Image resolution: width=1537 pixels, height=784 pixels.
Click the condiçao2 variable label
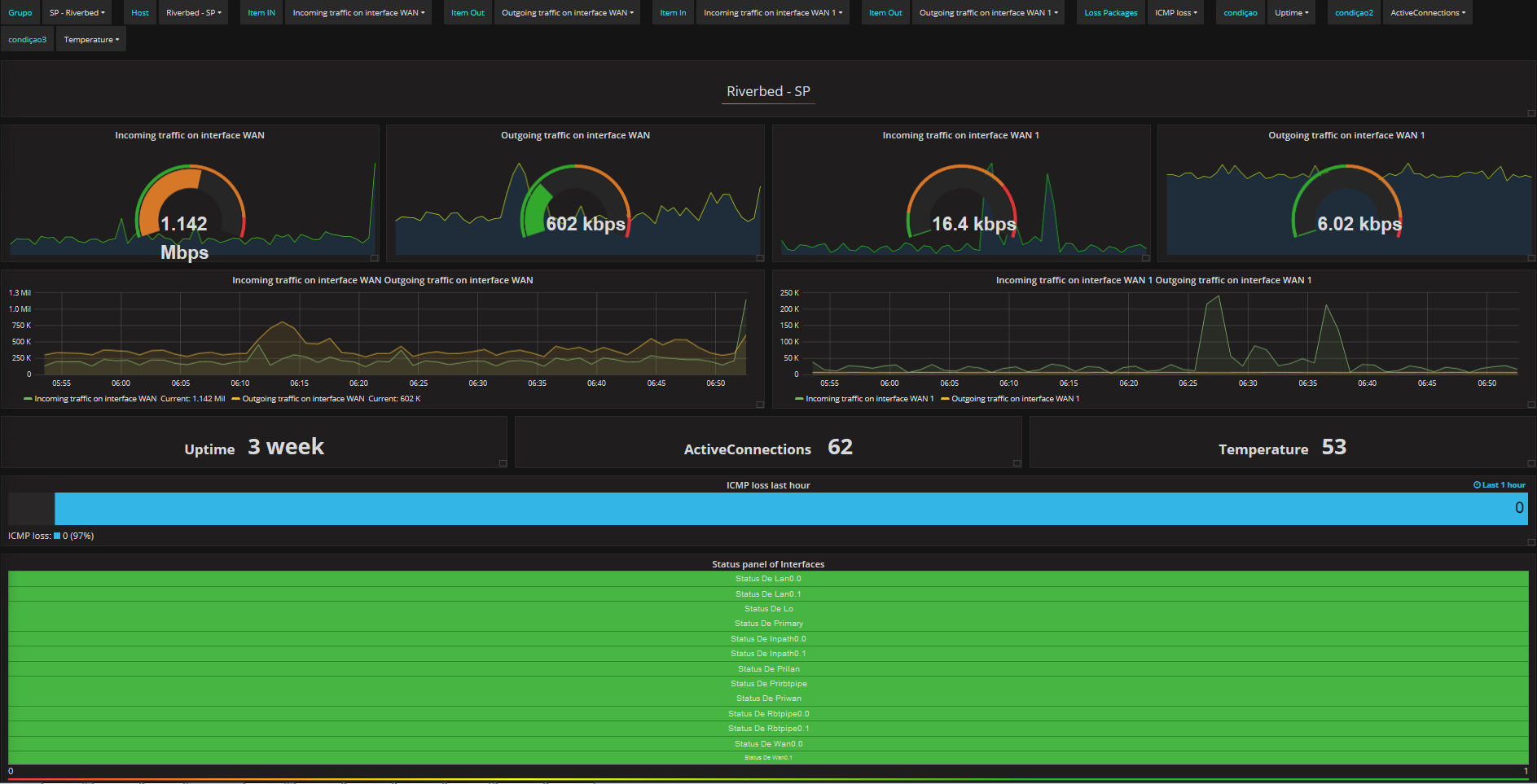(x=1354, y=13)
